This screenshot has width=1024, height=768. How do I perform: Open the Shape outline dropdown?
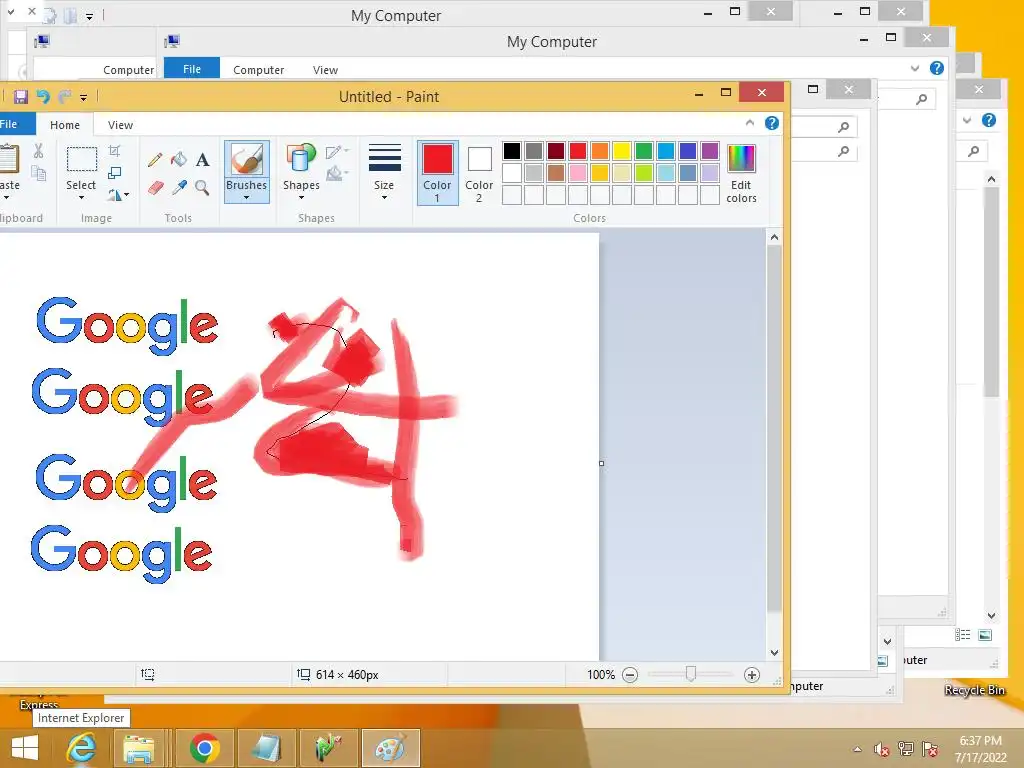pos(337,152)
